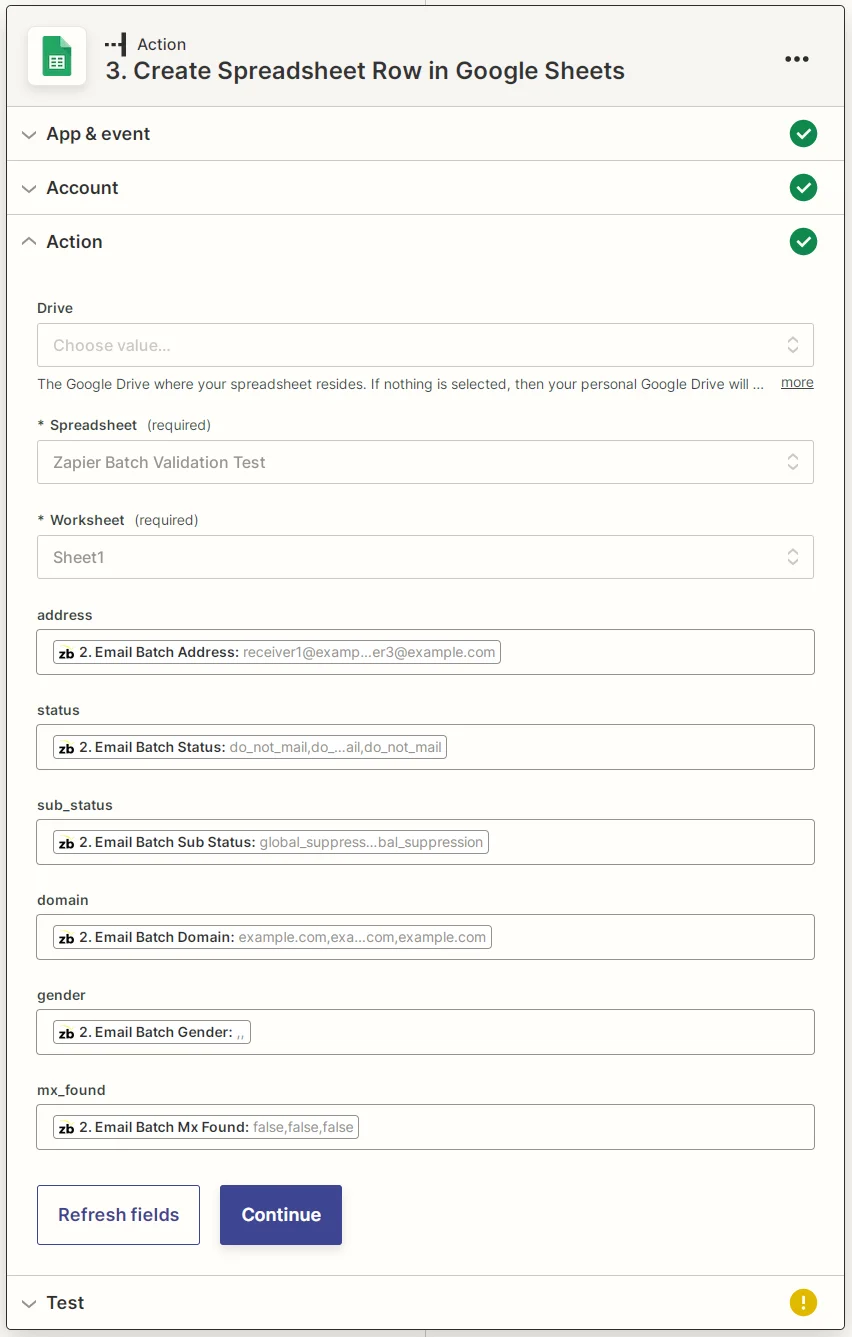The image size is (852, 1337).
Task: Open the Spreadsheet dropdown
Action: pyautogui.click(x=425, y=462)
